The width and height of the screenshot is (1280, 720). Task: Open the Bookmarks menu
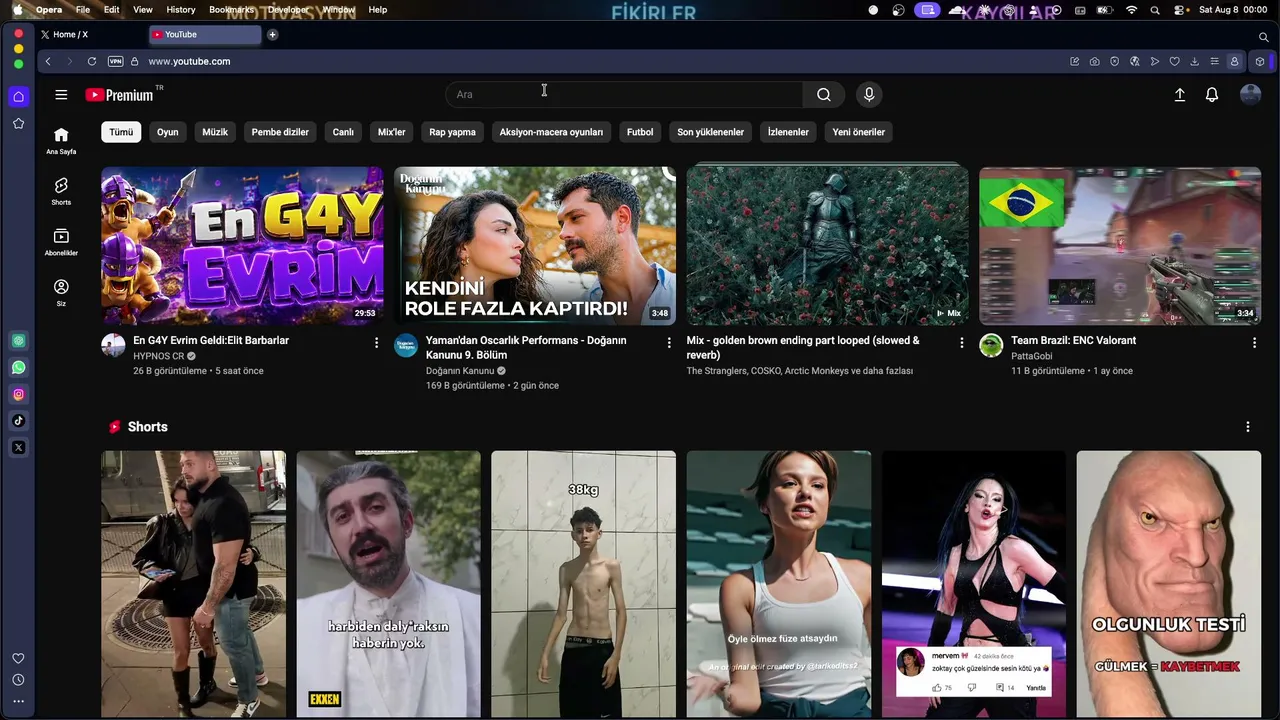click(232, 10)
